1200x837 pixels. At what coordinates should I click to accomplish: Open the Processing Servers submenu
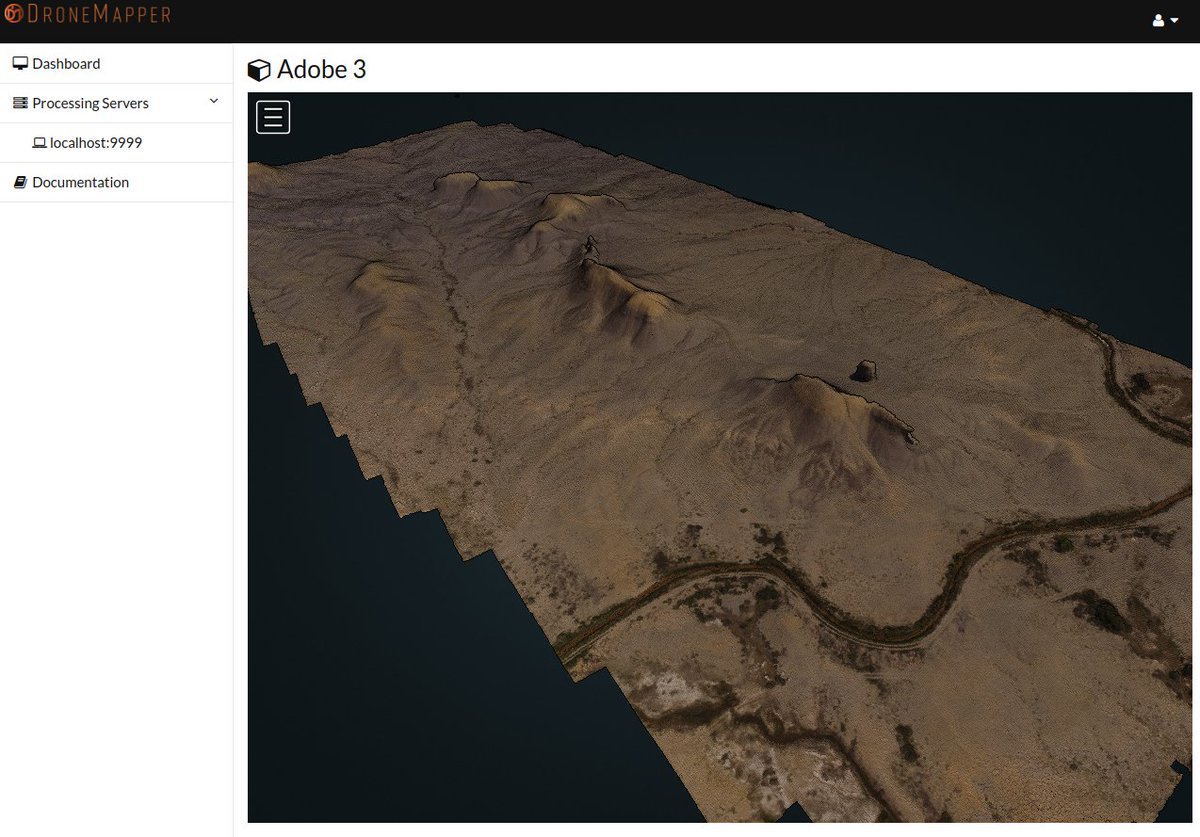(x=90, y=102)
